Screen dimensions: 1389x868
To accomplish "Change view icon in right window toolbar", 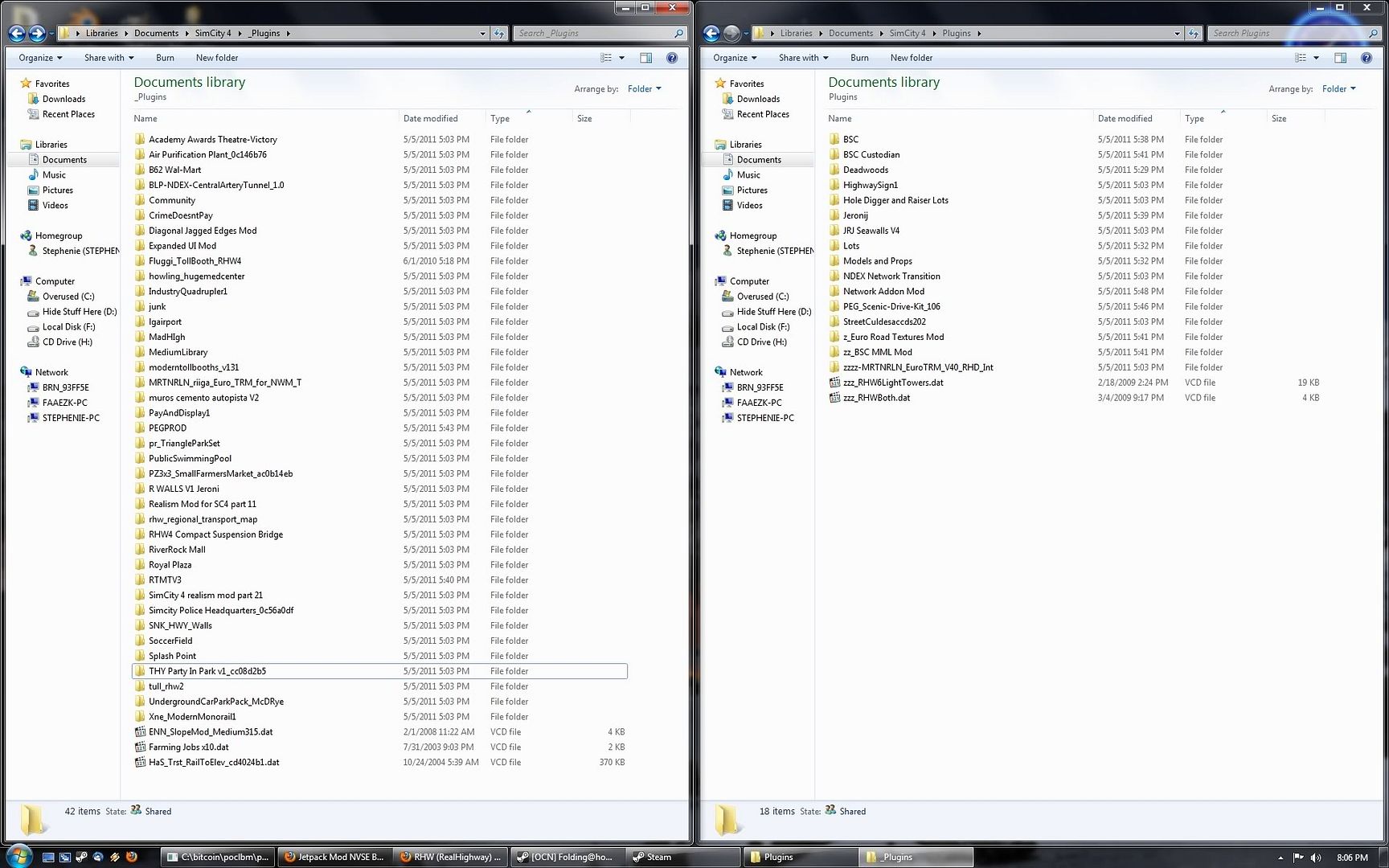I will (x=1301, y=58).
